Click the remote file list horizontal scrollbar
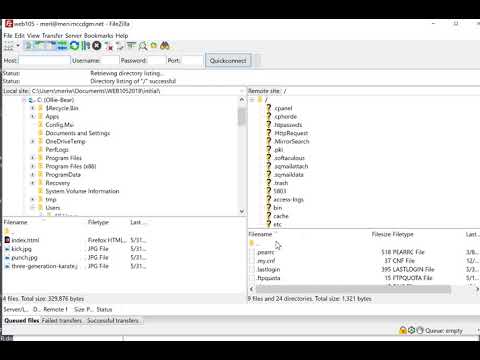The height and width of the screenshot is (360, 480). click(353, 289)
